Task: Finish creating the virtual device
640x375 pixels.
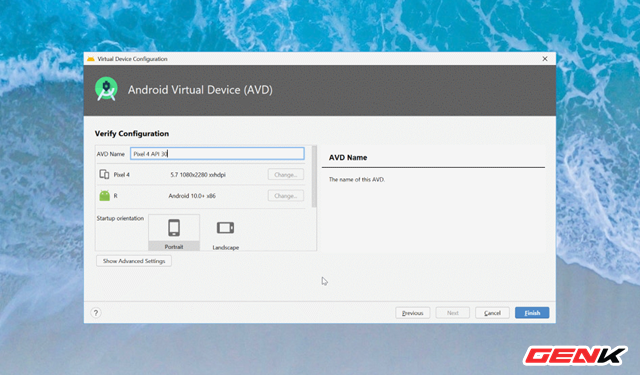Action: 532,313
